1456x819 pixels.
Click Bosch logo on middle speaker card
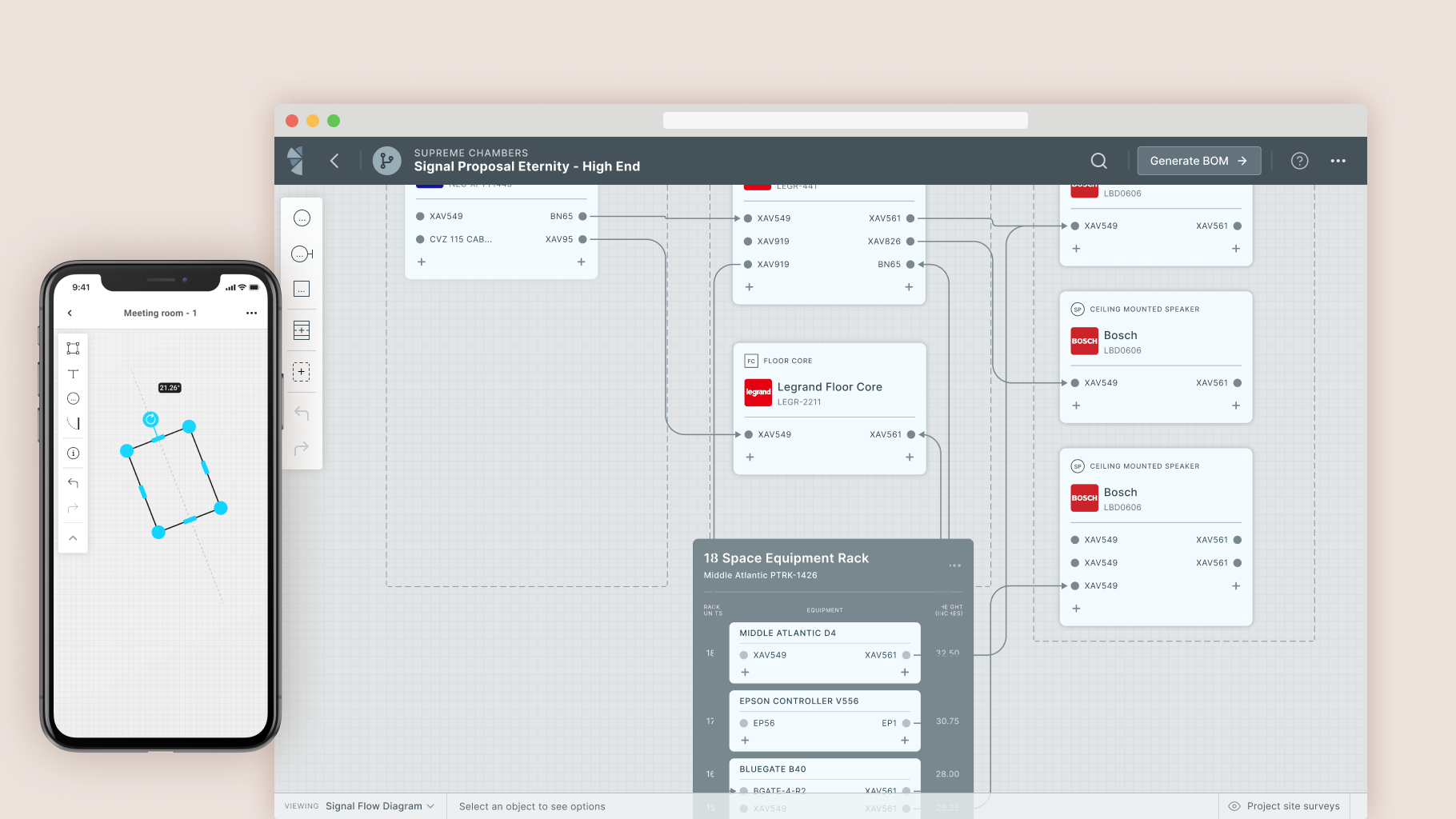tap(1085, 341)
